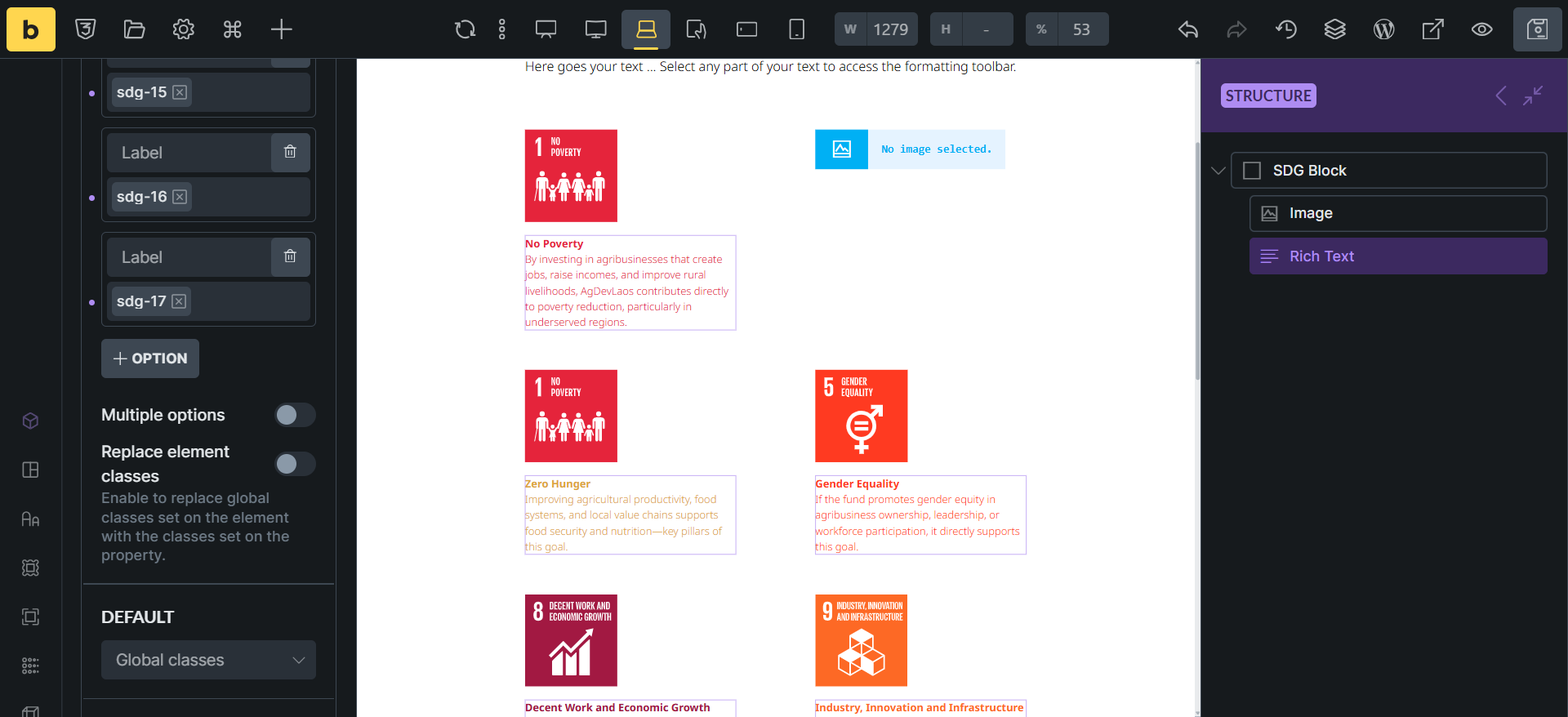Click the height field next to H
1568x717 pixels.
(x=987, y=29)
